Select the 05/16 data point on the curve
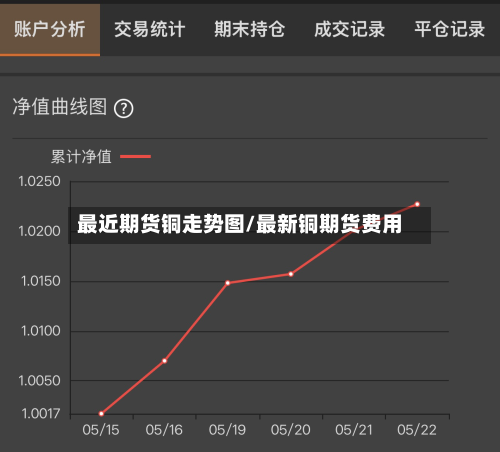The height and width of the screenshot is (452, 500). coord(165,361)
